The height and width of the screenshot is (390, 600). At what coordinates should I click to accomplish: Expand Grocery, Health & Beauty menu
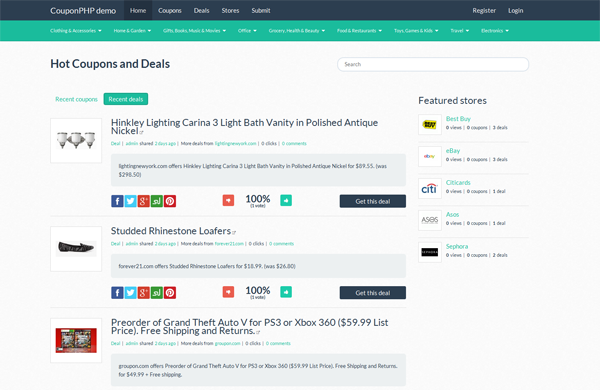tap(297, 31)
